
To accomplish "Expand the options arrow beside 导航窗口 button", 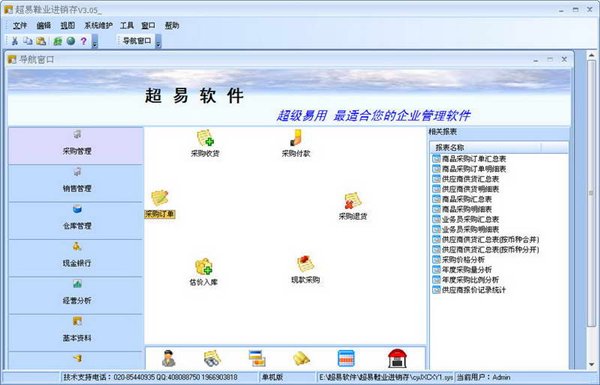I will [x=158, y=41].
